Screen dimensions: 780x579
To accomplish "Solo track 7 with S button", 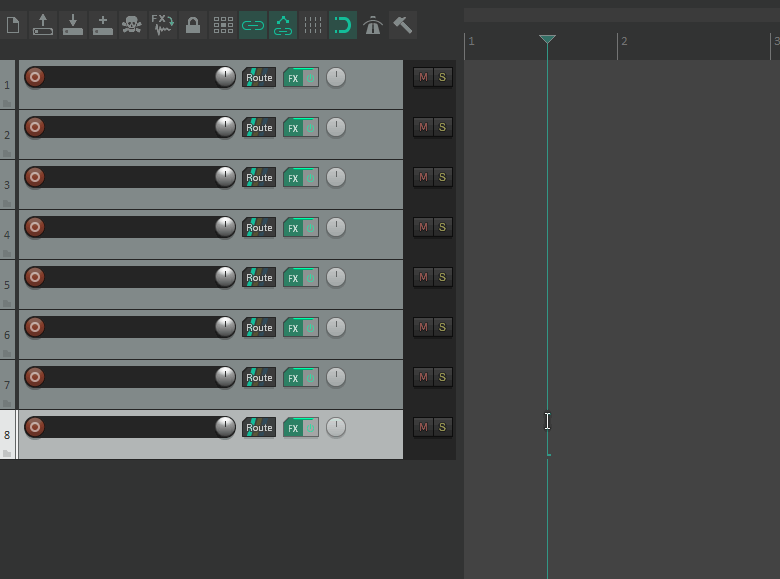I will click(x=442, y=377).
